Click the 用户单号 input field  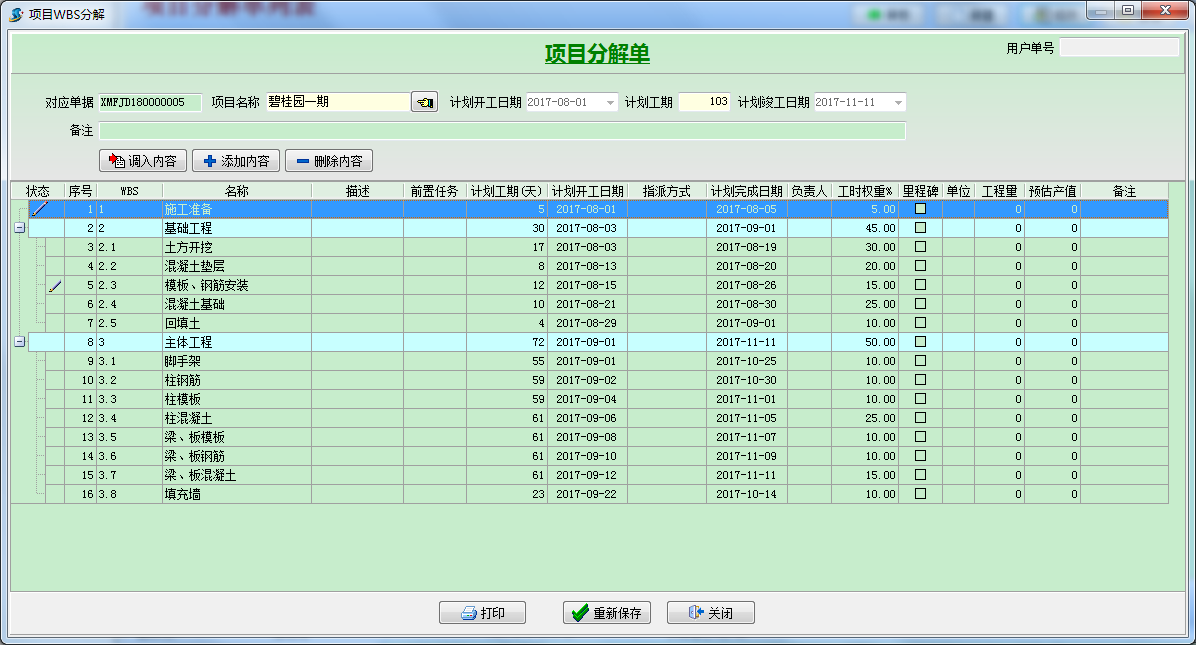1119,47
